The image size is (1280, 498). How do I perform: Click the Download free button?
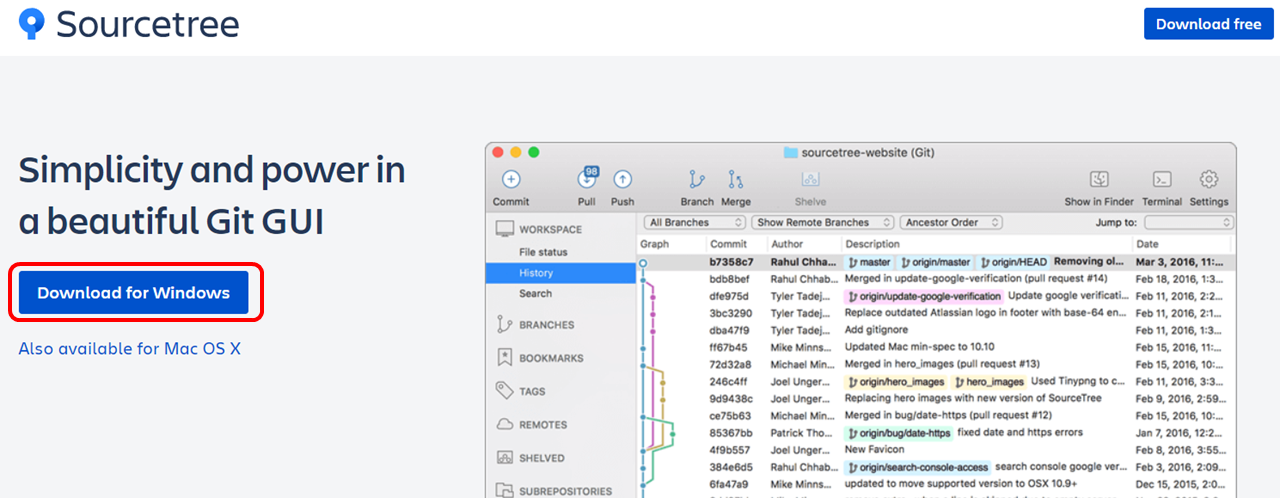pyautogui.click(x=1208, y=24)
